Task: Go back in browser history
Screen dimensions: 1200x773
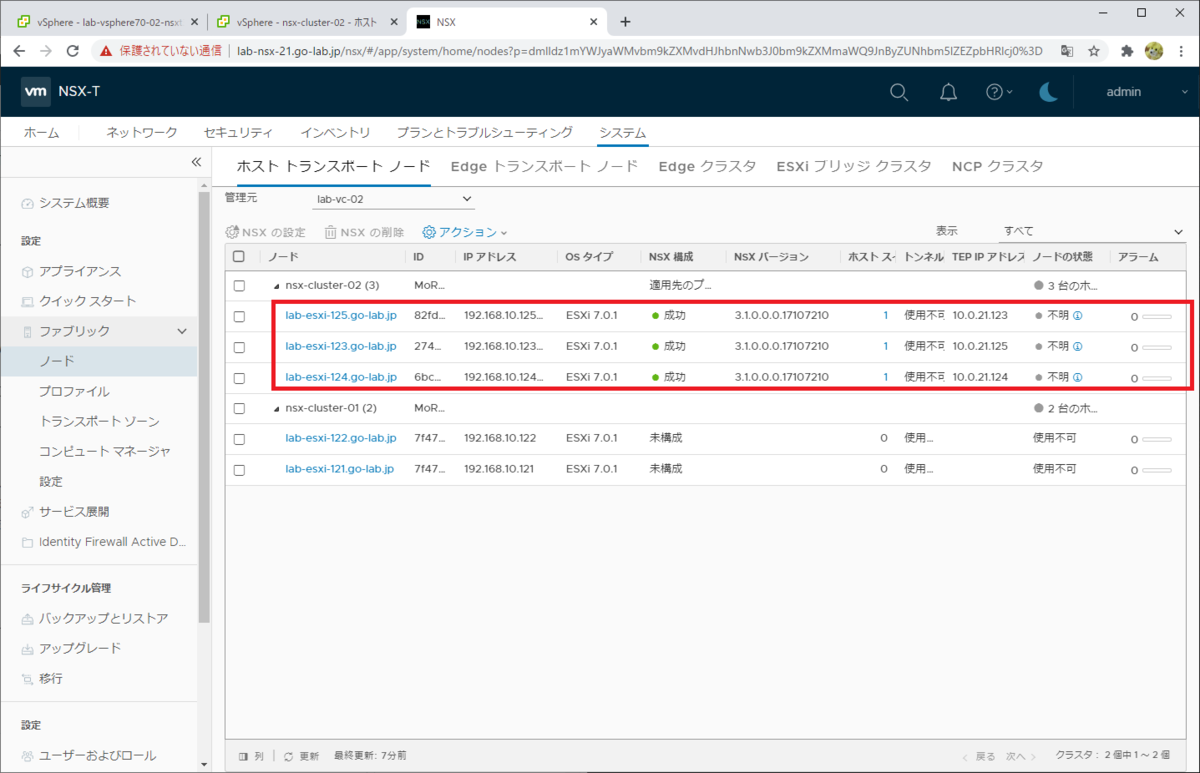Action: [x=19, y=50]
